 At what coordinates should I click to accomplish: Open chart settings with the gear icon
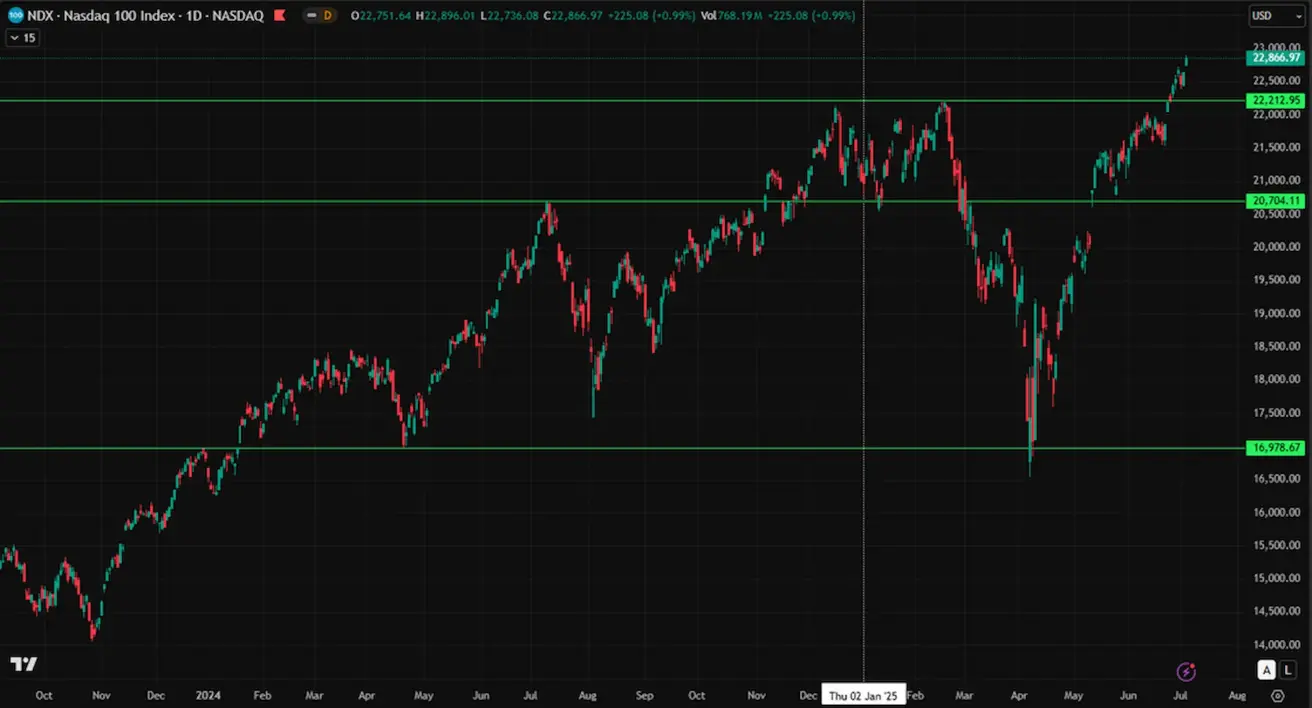coord(1278,696)
